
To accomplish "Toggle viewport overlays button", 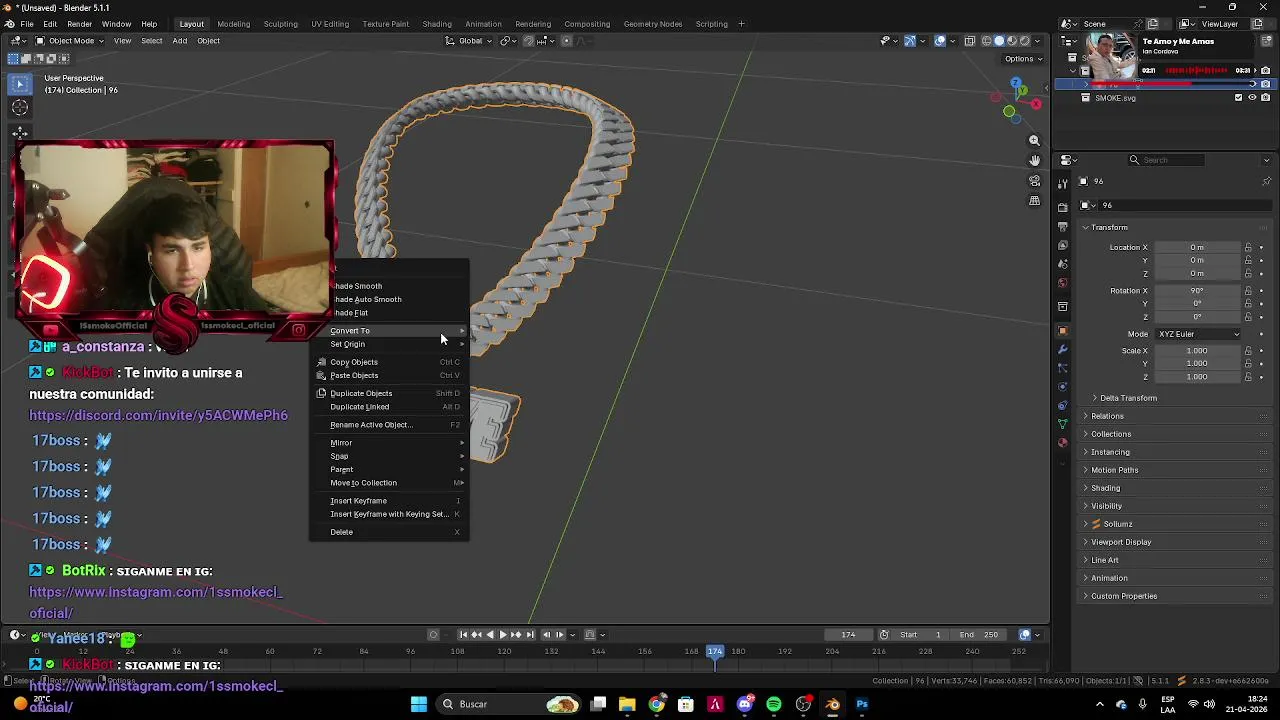I will tap(940, 41).
